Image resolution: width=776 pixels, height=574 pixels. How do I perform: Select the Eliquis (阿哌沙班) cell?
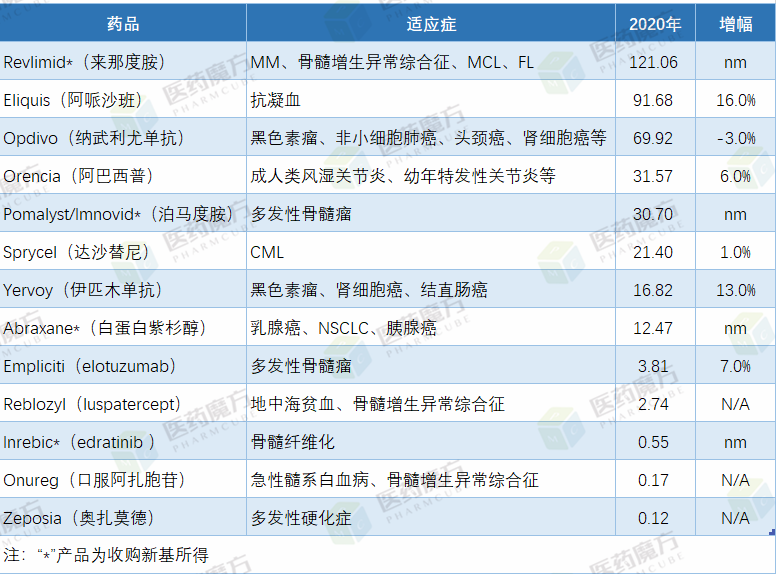(72, 100)
